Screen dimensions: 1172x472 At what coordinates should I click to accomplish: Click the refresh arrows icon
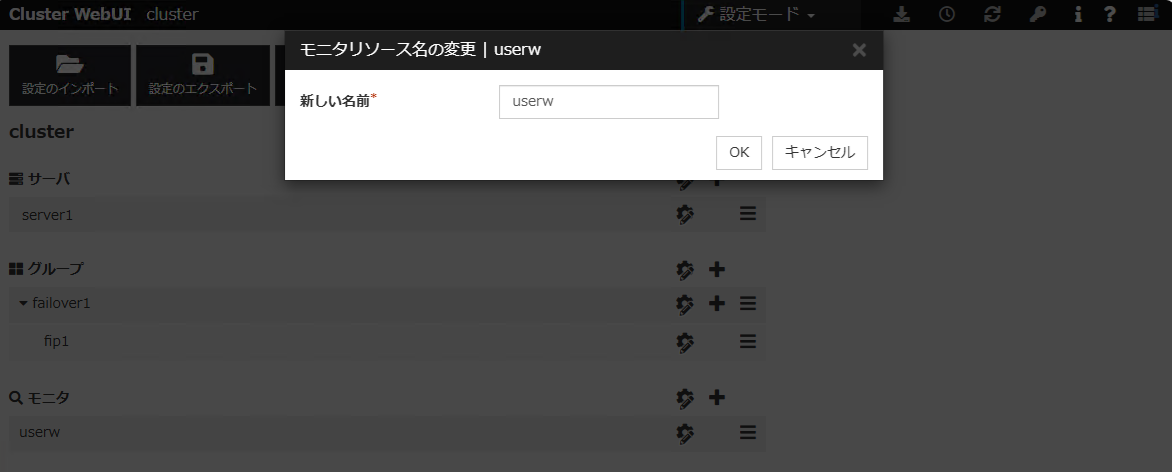(x=992, y=15)
